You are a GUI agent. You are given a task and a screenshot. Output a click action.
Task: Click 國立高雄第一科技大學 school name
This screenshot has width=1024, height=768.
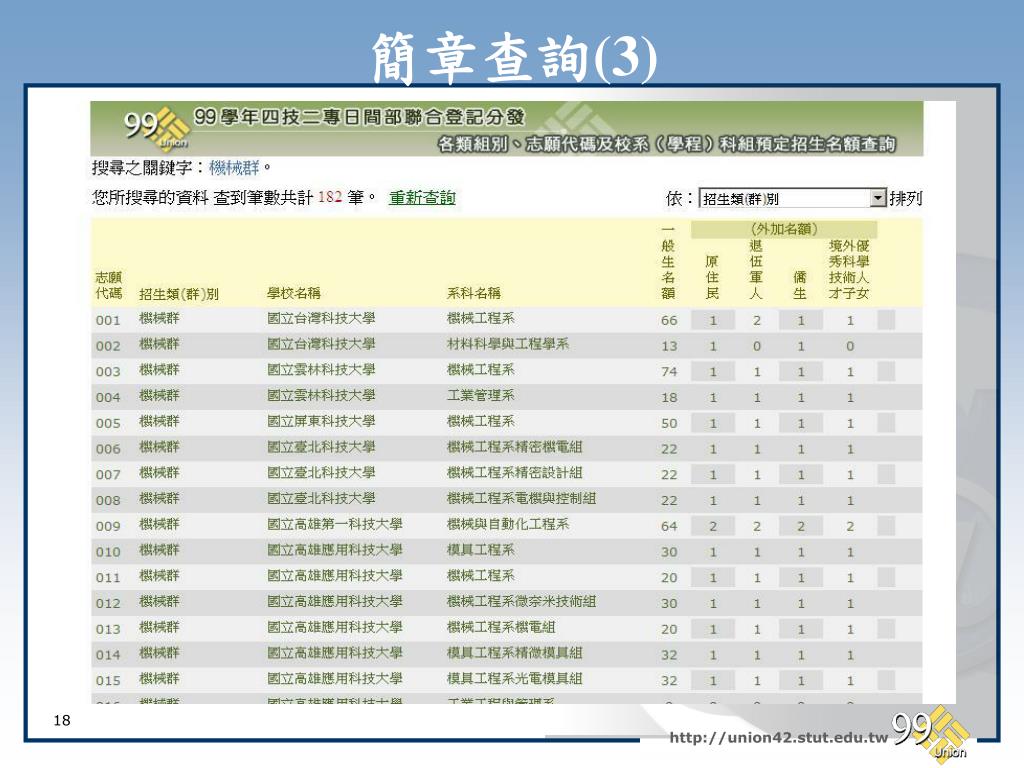(334, 524)
